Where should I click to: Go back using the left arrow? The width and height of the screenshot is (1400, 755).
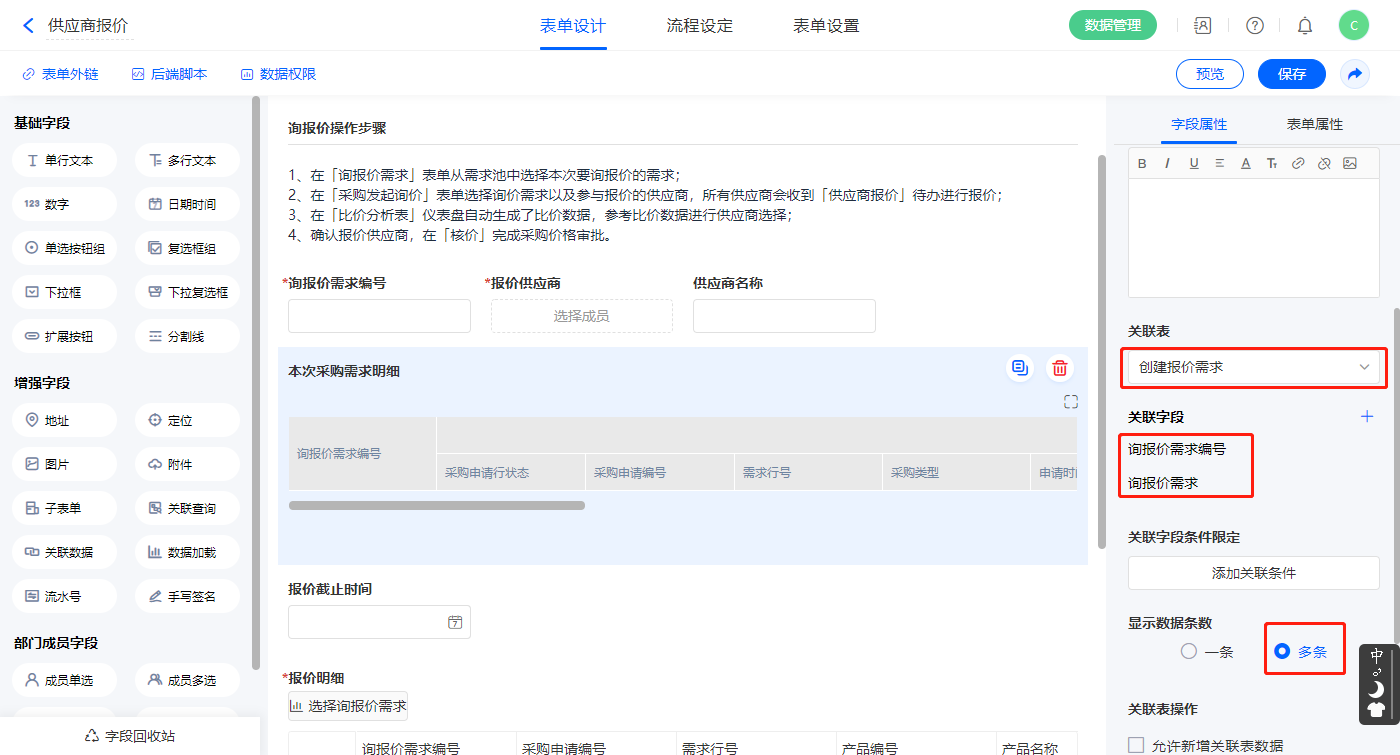tap(28, 26)
